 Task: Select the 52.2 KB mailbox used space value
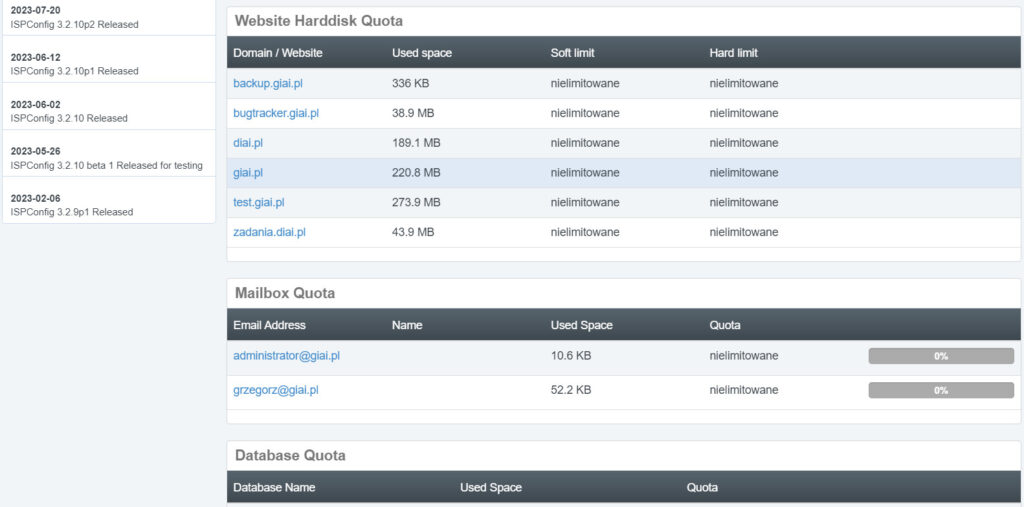pyautogui.click(x=571, y=390)
